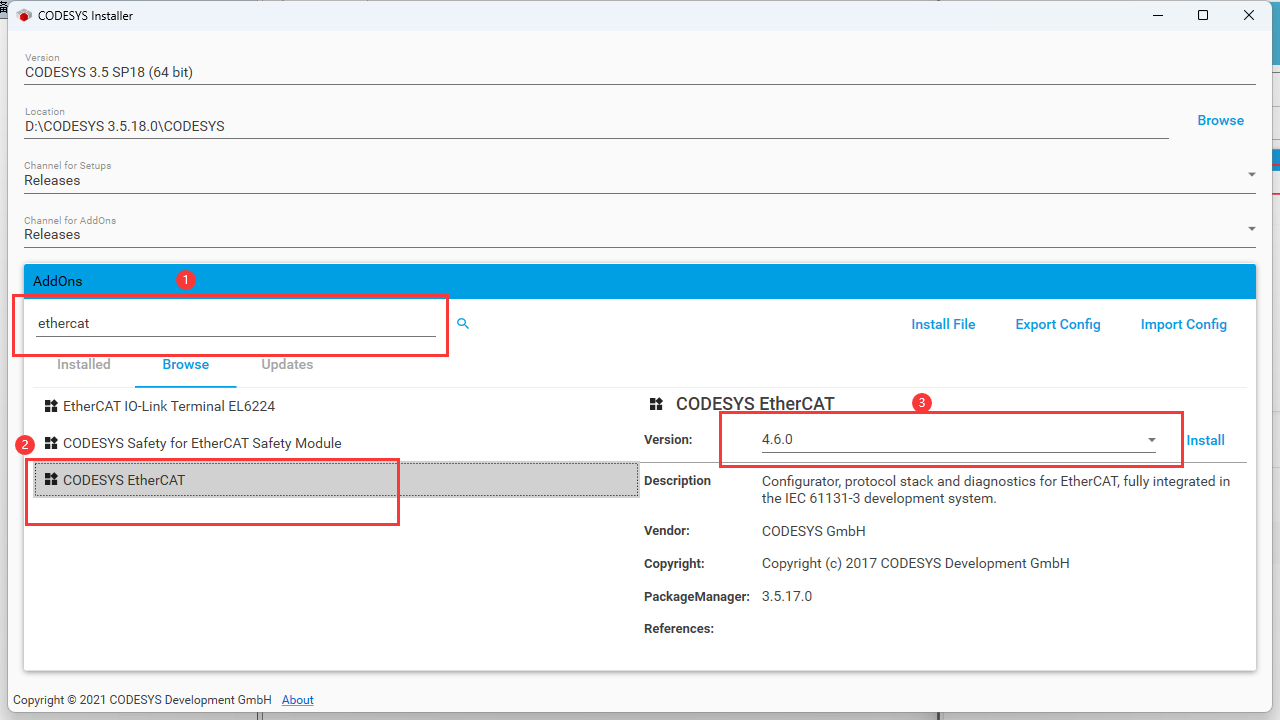The width and height of the screenshot is (1280, 720).
Task: Click Import Config
Action: (1184, 324)
